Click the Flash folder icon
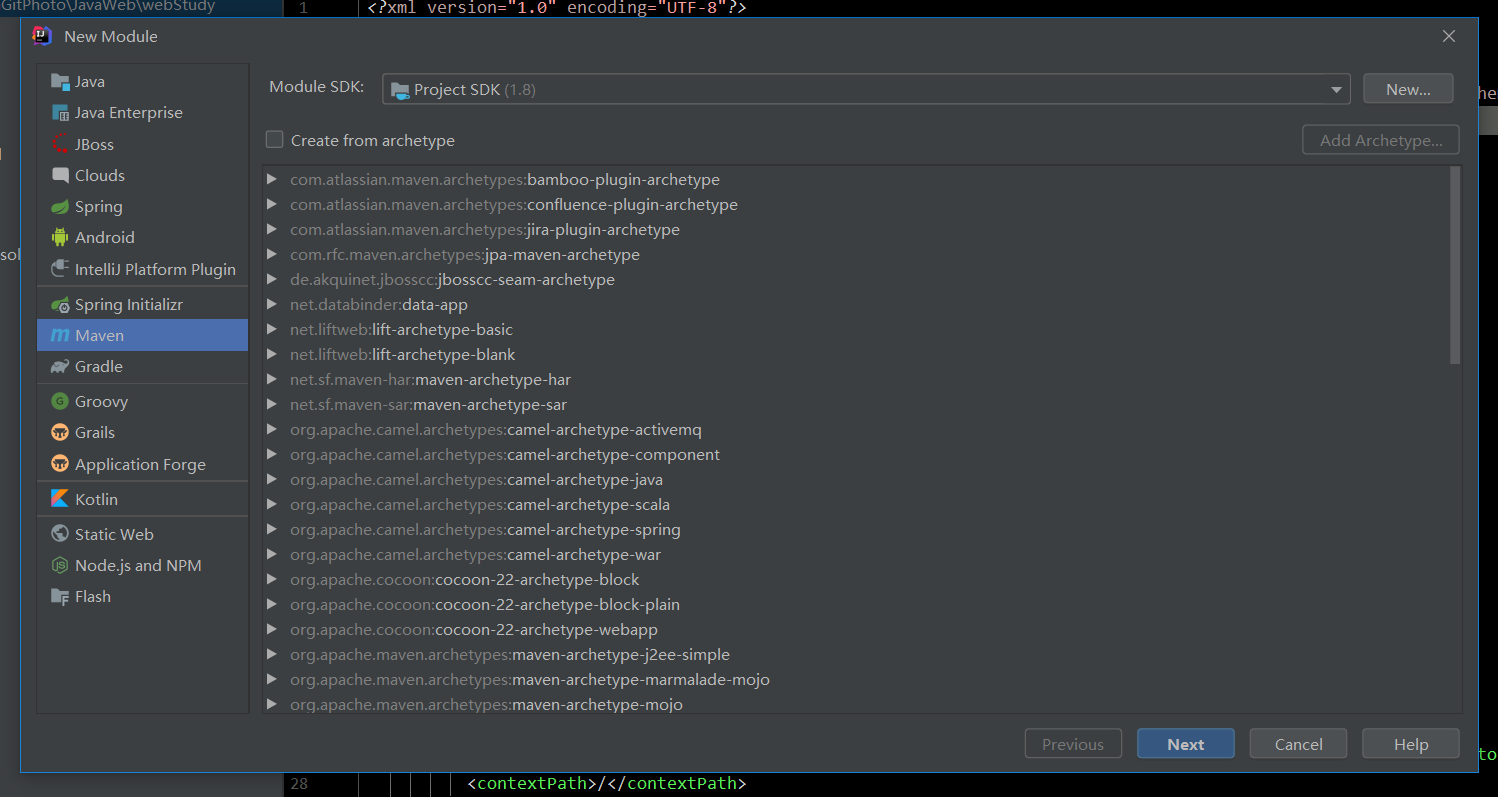This screenshot has height=797, width=1498. [x=60, y=596]
